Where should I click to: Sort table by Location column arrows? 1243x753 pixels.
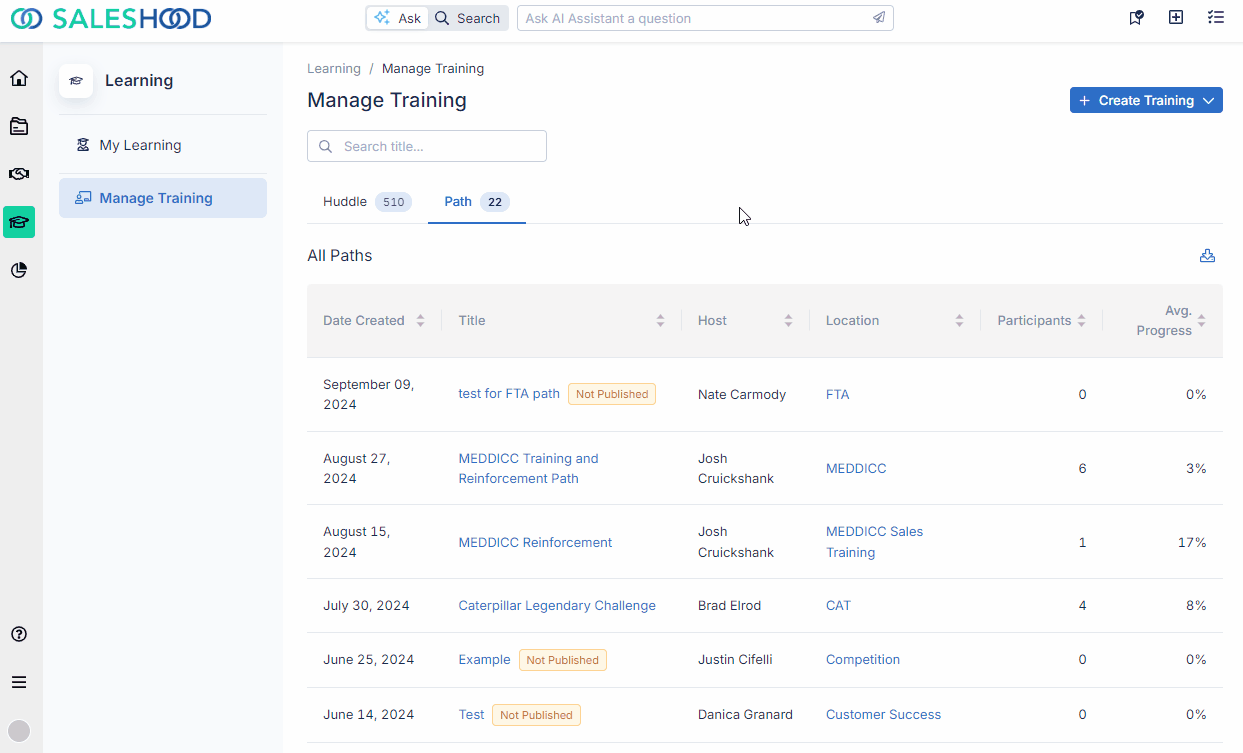959,321
